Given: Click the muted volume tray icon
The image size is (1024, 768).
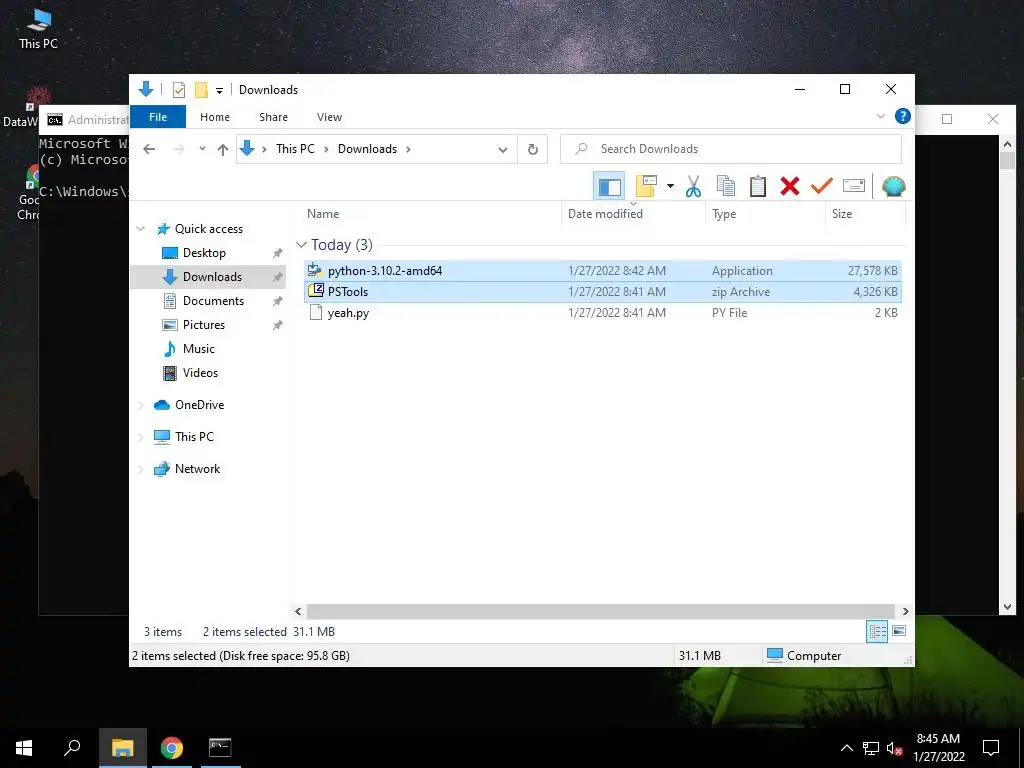Looking at the screenshot, I should [x=894, y=748].
